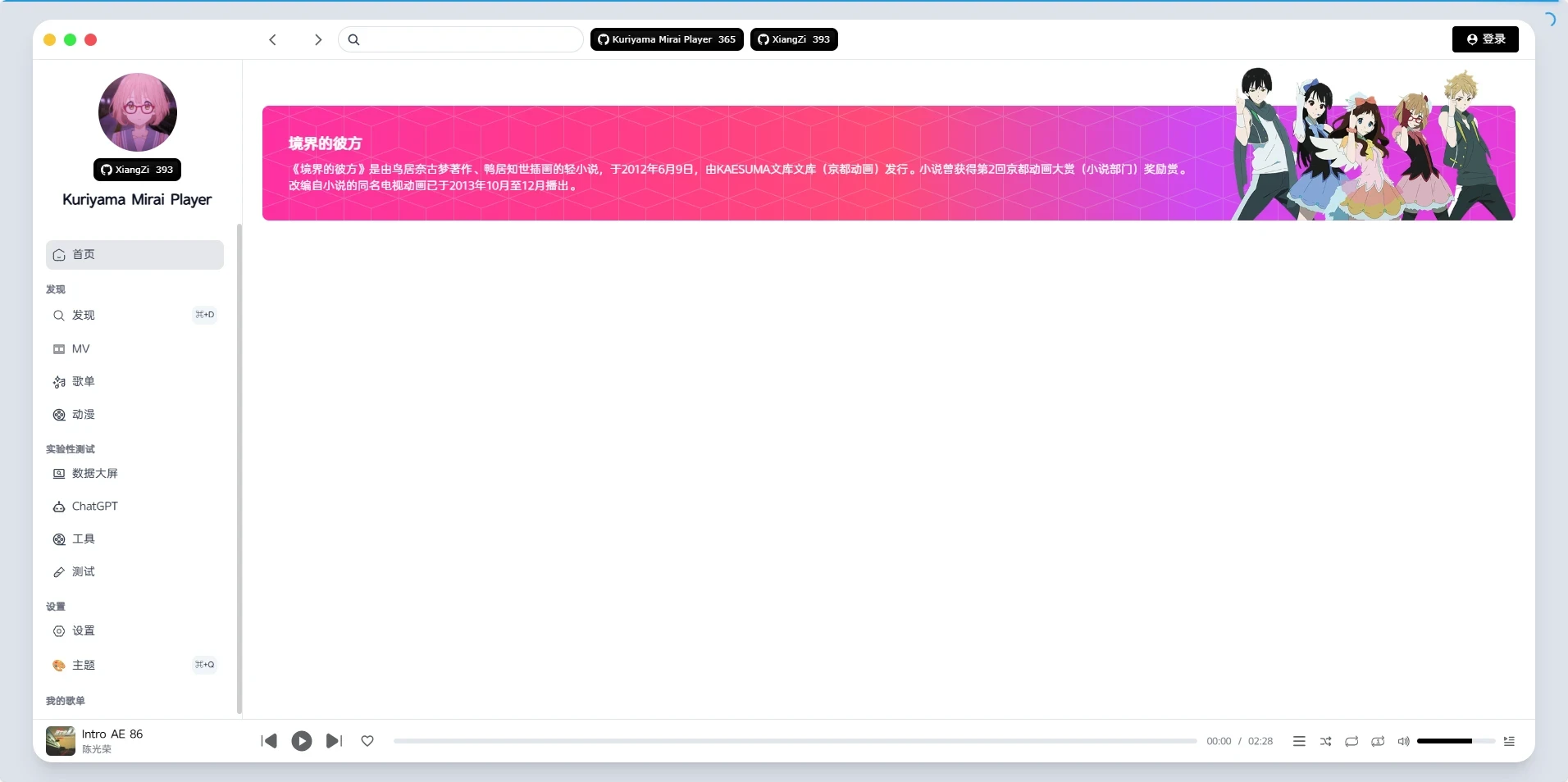Open 主题 theme menu item
The width and height of the screenshot is (1568, 782).
pyautogui.click(x=134, y=665)
